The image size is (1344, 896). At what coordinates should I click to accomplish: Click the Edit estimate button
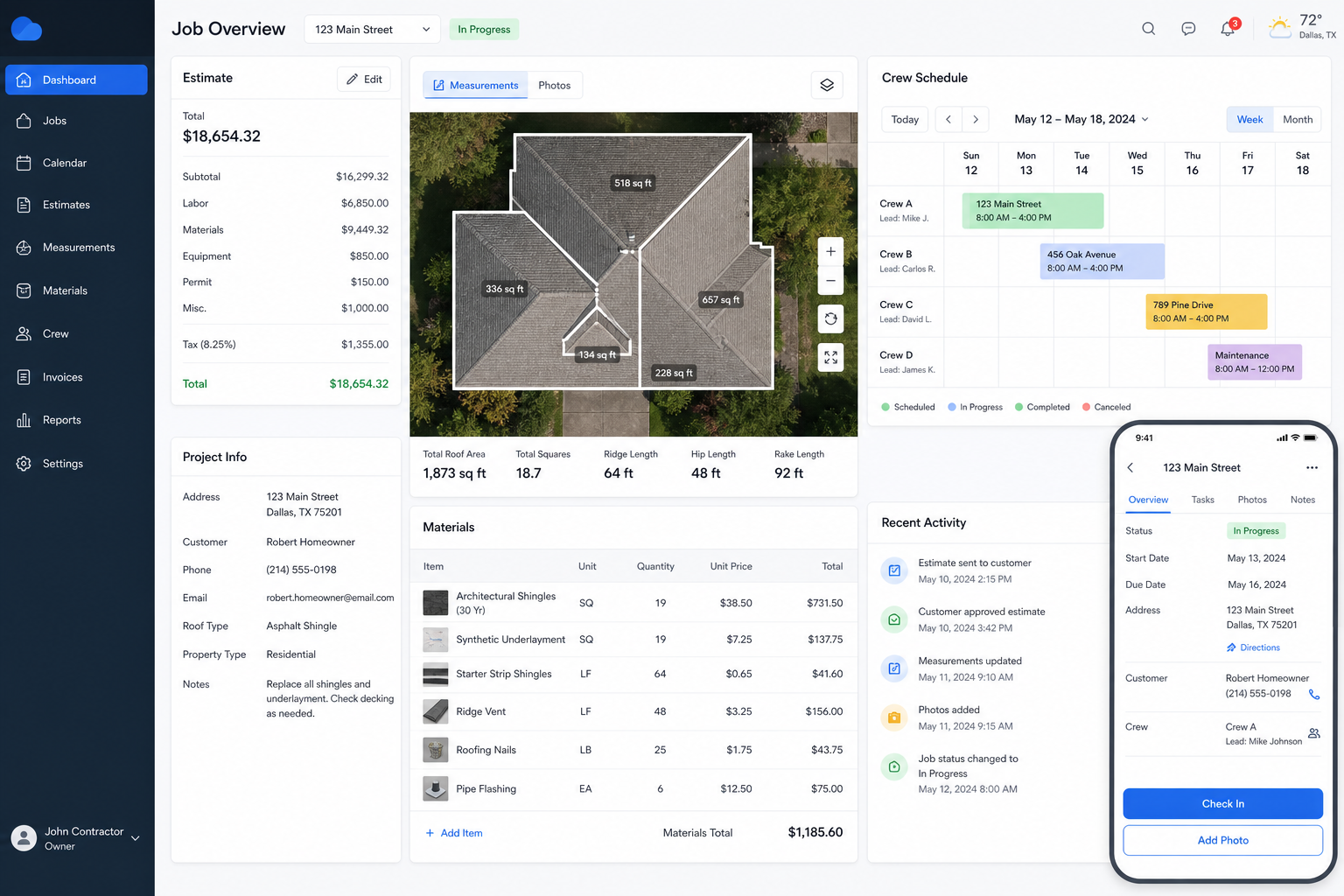[364, 79]
